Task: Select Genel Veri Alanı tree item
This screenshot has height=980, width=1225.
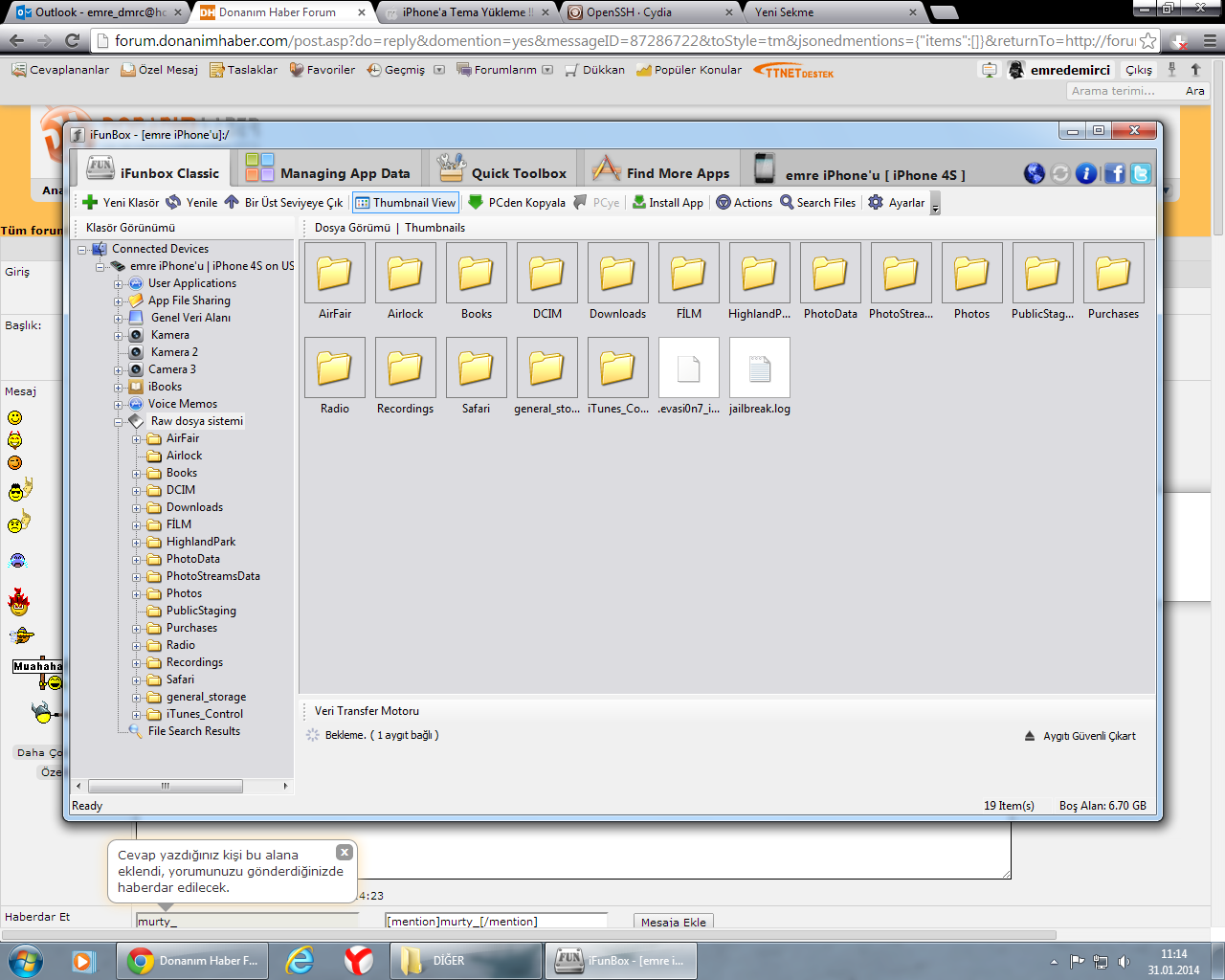Action: (x=190, y=318)
